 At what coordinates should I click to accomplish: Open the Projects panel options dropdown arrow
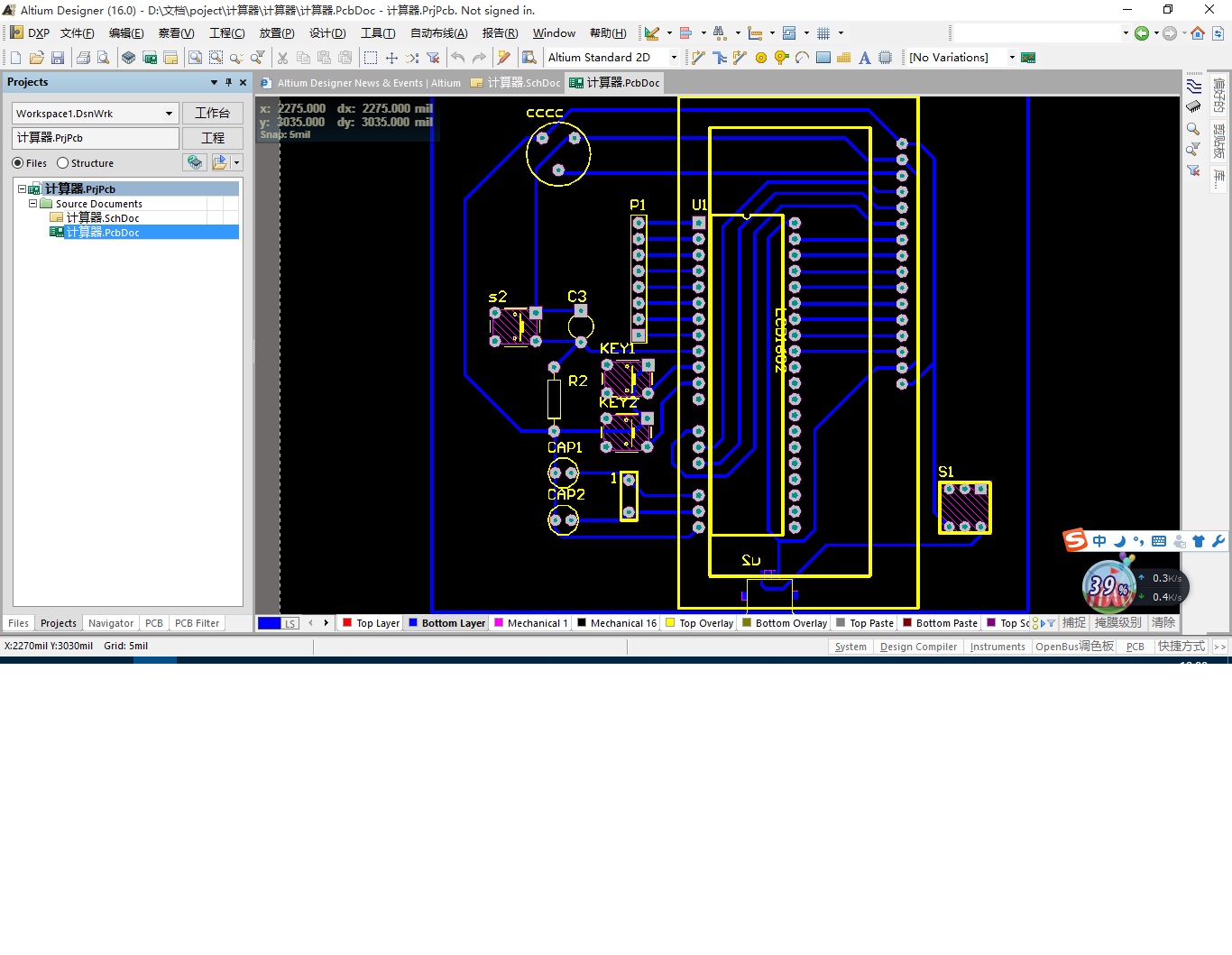pos(214,82)
